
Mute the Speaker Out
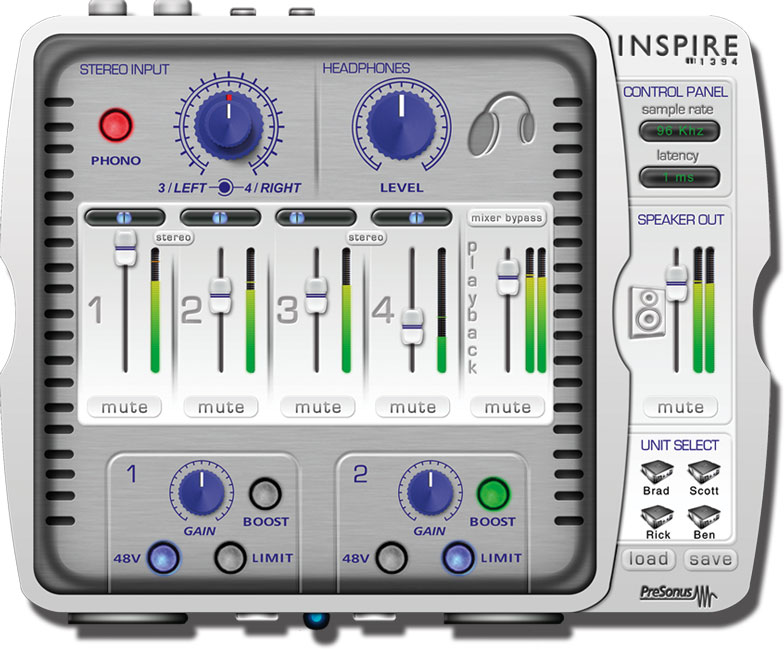(x=680, y=407)
